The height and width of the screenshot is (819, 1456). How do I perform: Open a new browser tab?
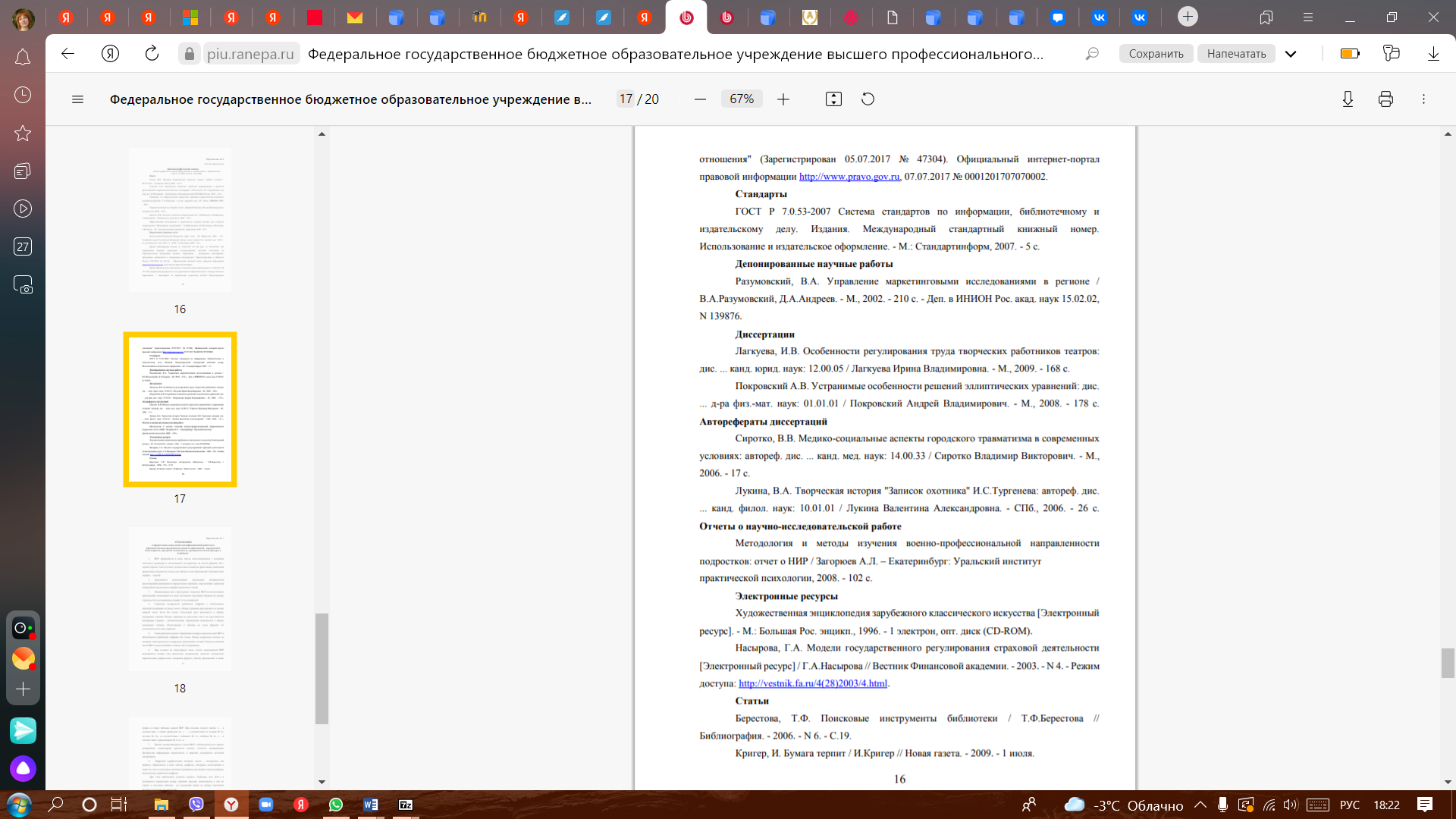pyautogui.click(x=1188, y=17)
